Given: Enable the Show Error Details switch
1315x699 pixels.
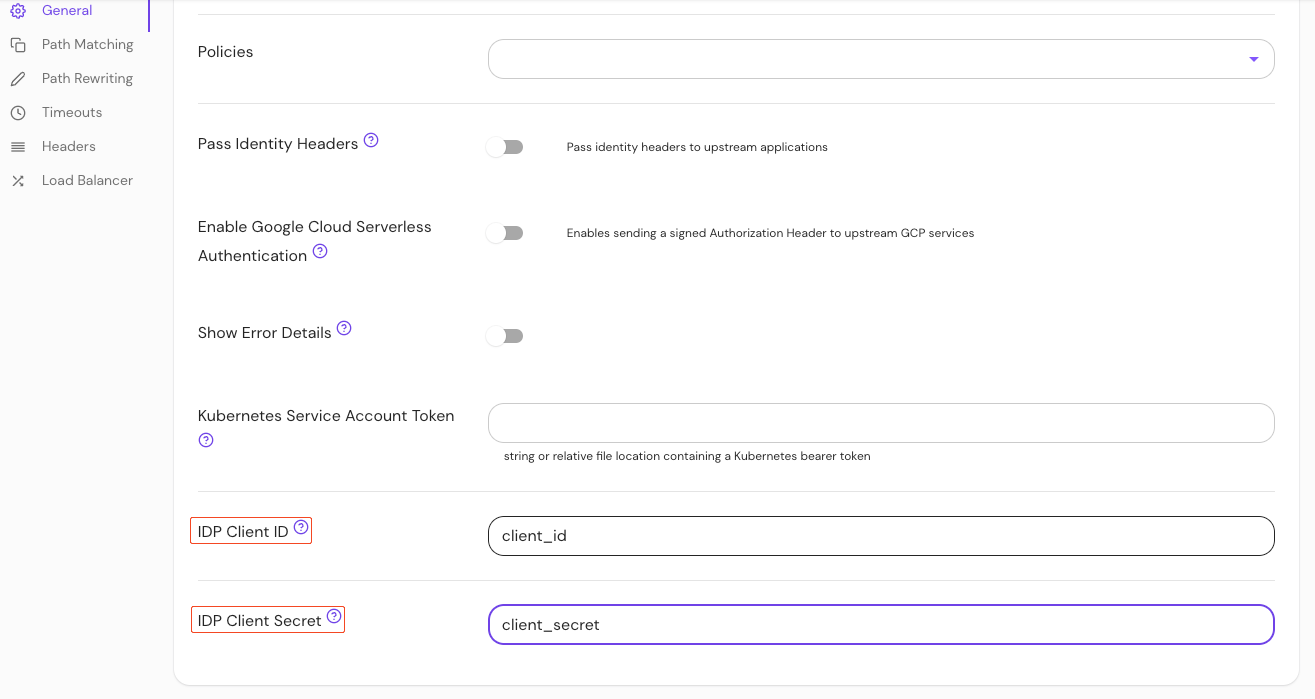Looking at the screenshot, I should point(505,335).
